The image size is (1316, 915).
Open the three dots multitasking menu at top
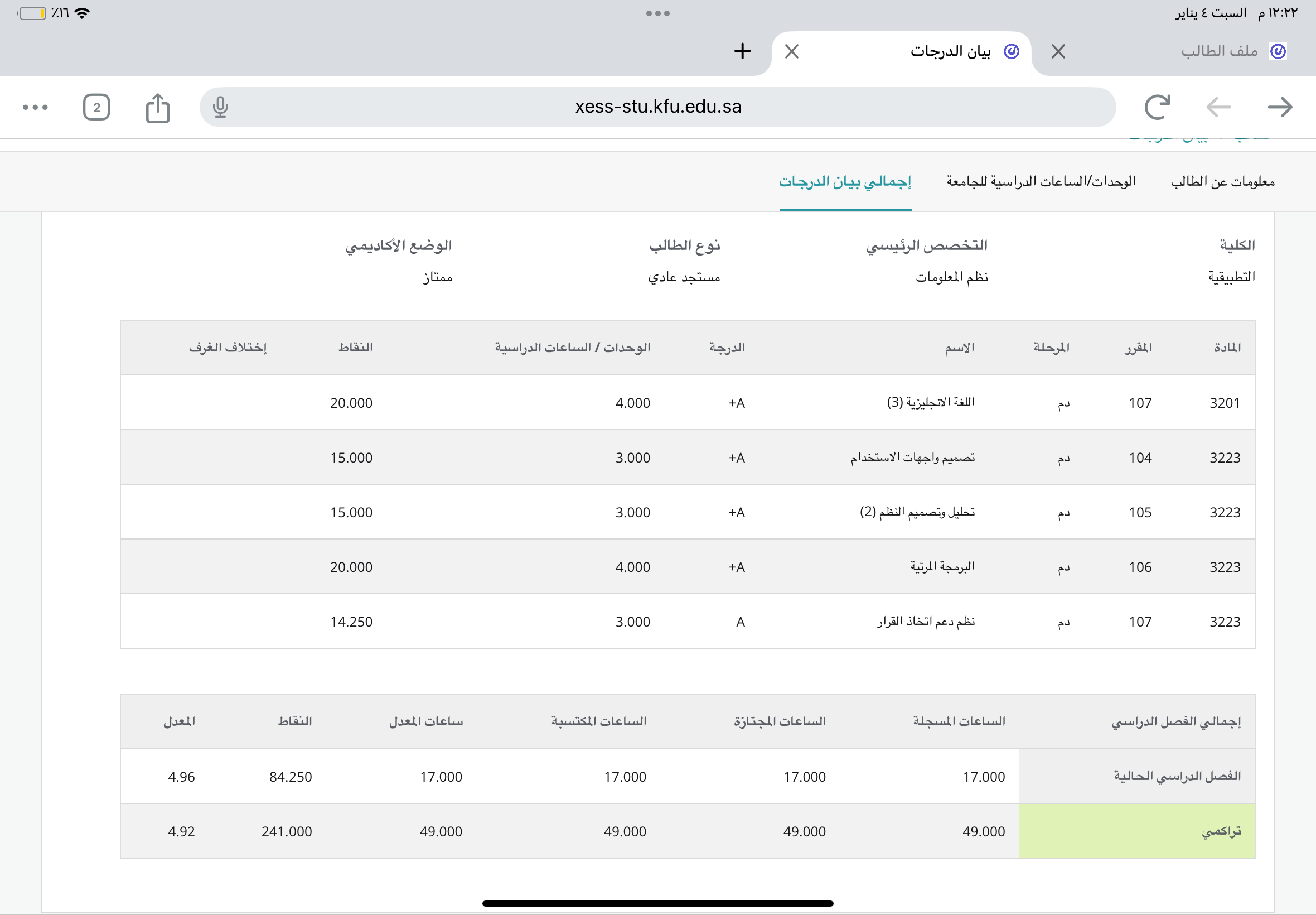(657, 13)
